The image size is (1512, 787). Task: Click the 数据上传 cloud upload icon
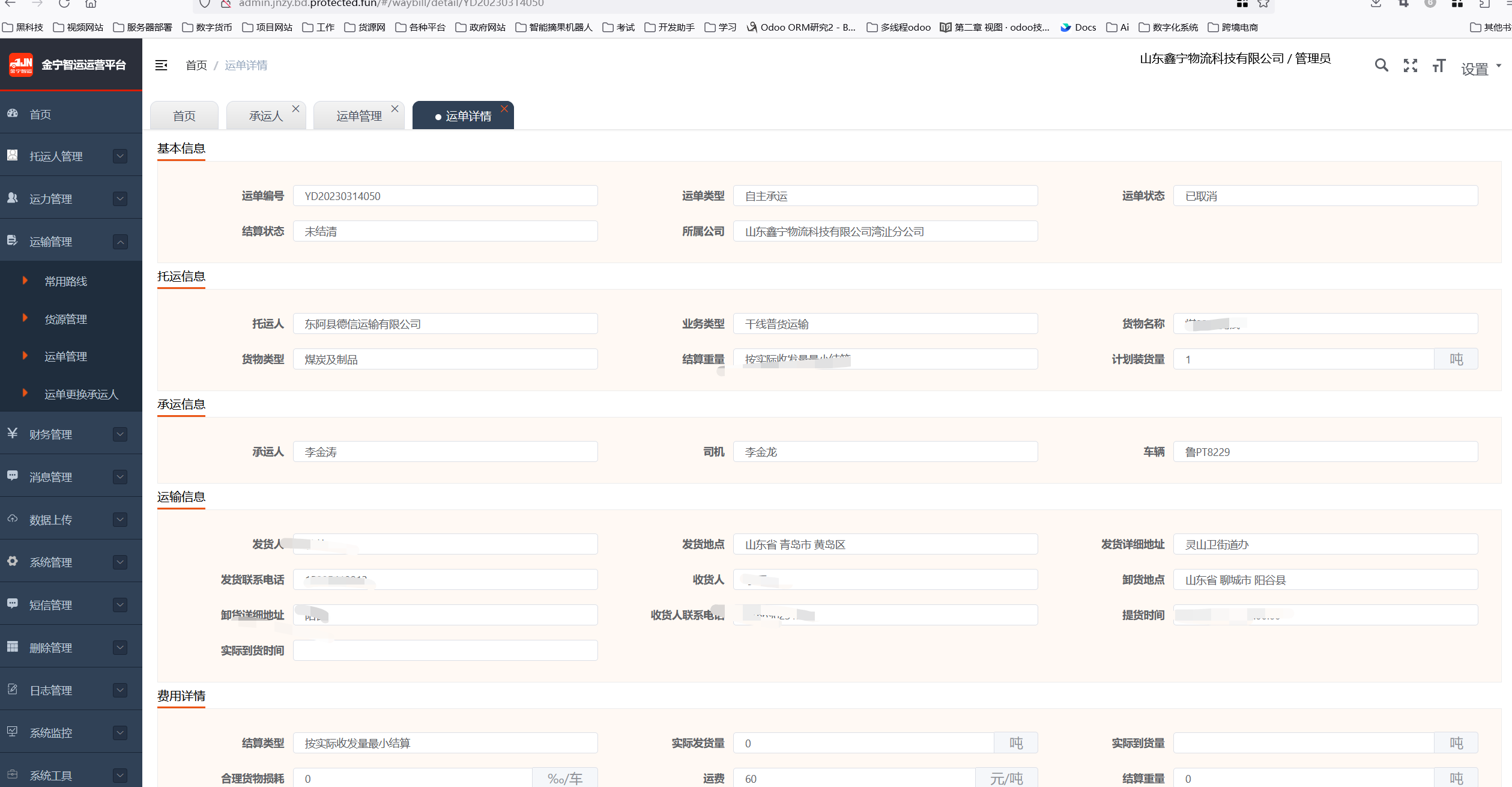pyautogui.click(x=12, y=518)
